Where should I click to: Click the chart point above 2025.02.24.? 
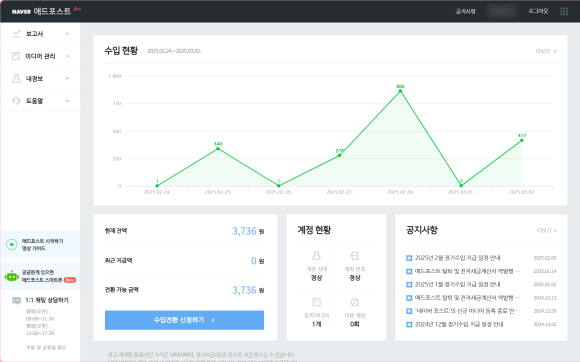point(157,186)
